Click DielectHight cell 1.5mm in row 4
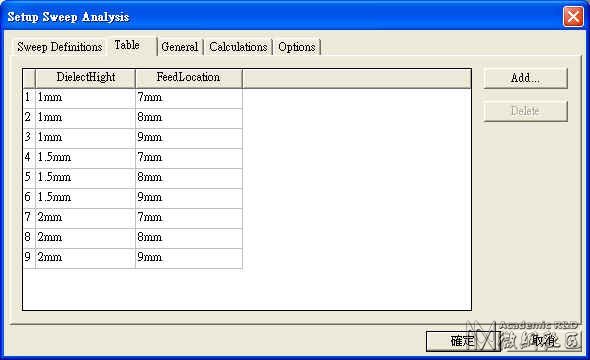Viewport: 590px width, 360px height. (85, 158)
